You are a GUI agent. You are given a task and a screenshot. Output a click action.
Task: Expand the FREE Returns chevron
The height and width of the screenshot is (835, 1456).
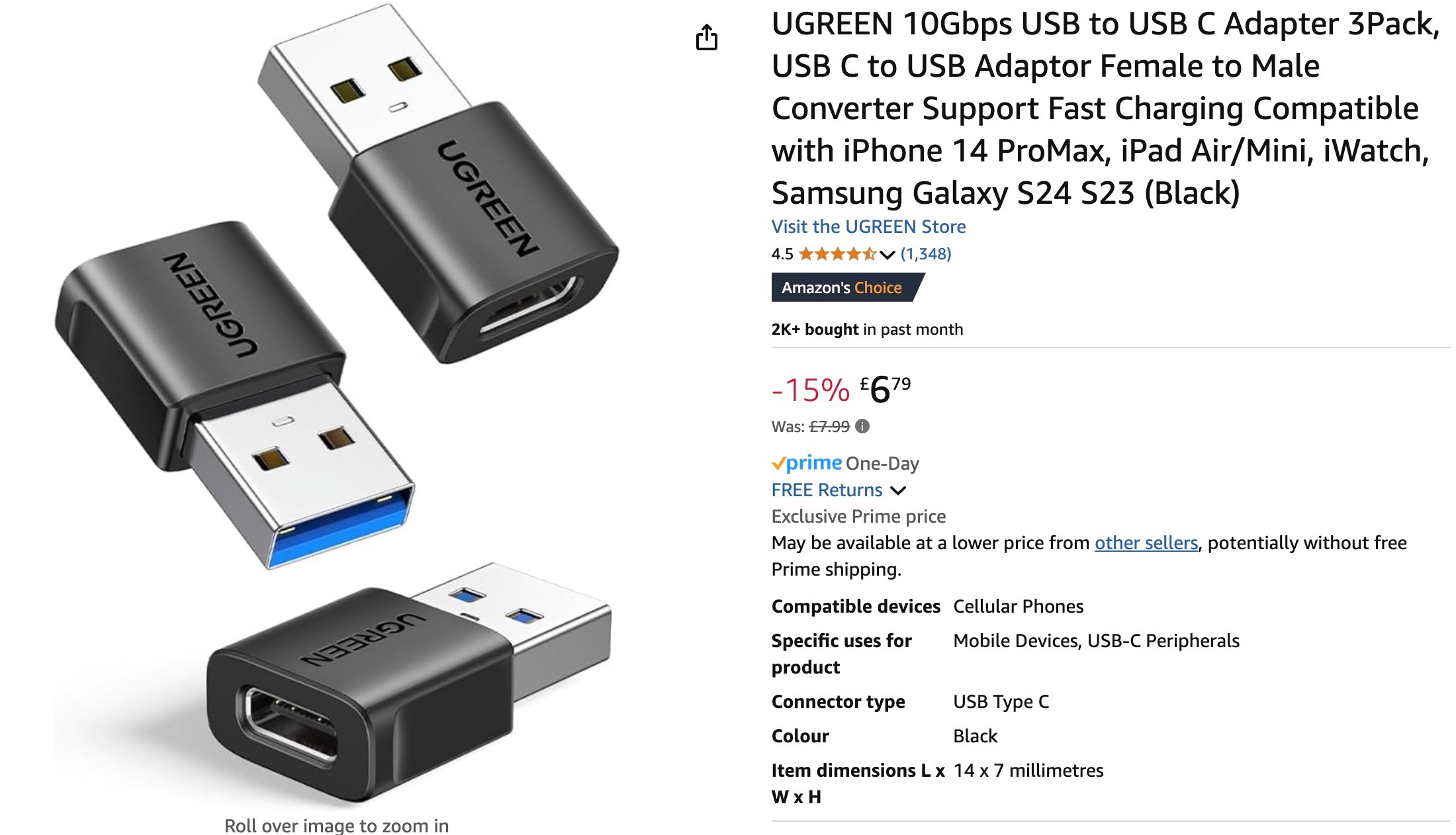pyautogui.click(x=898, y=490)
